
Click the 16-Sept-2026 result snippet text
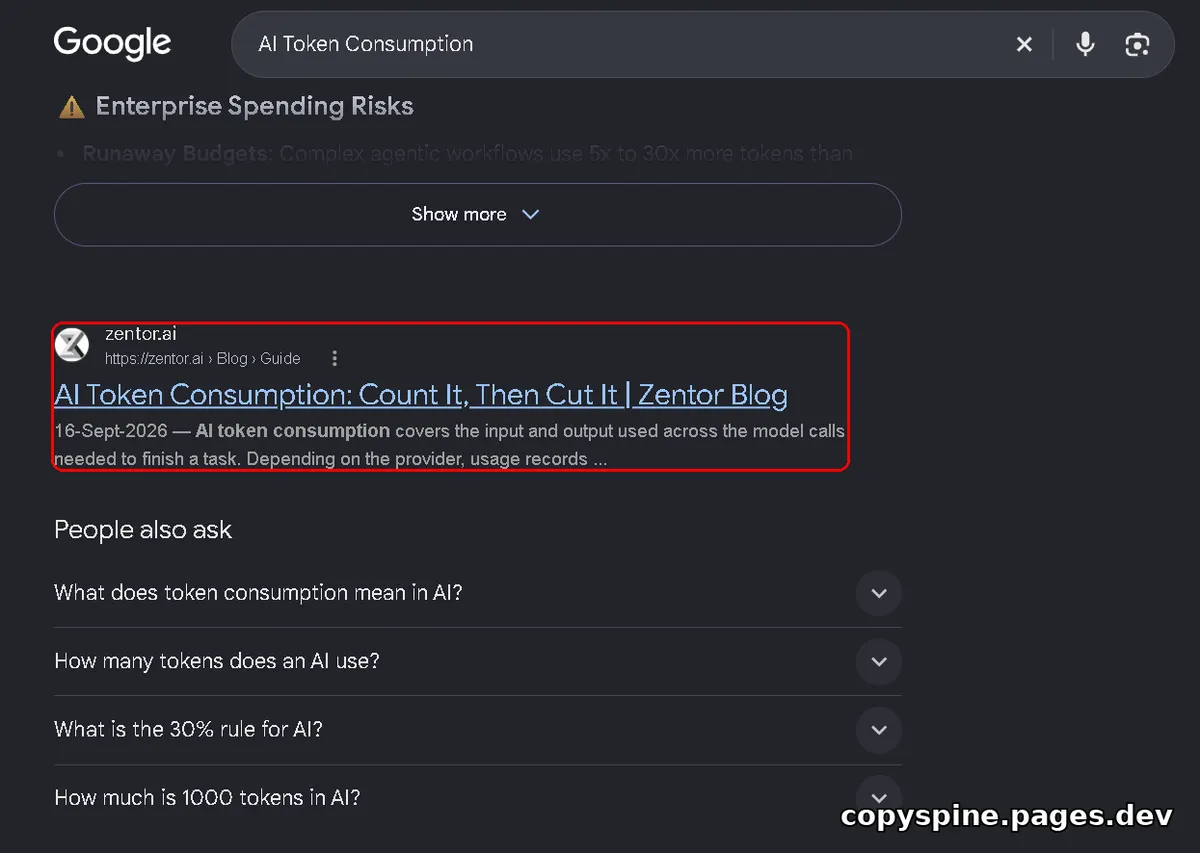click(450, 445)
